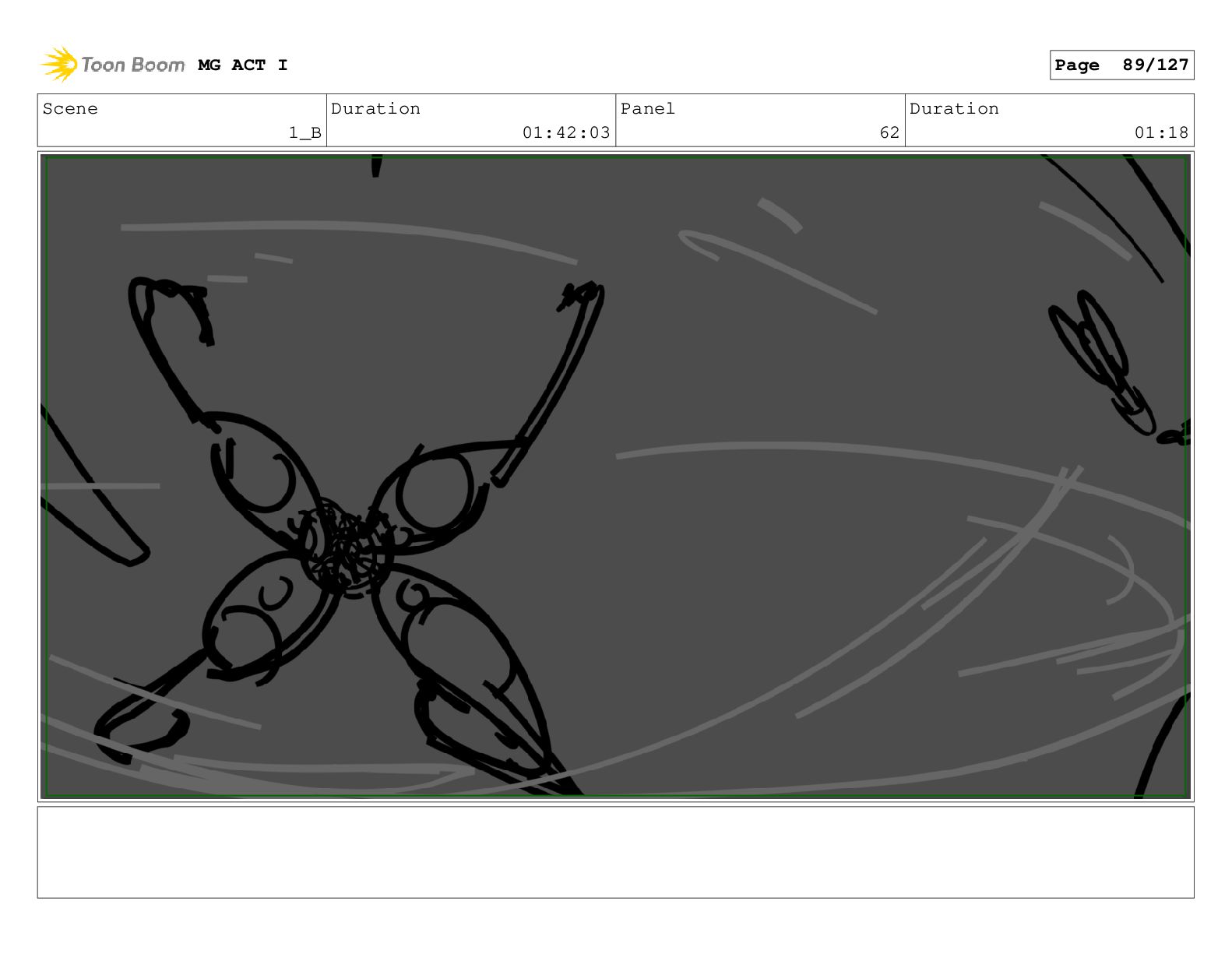This screenshot has height=954, width=1232.
Task: Select the scene value '1_B'
Action: 305,133
